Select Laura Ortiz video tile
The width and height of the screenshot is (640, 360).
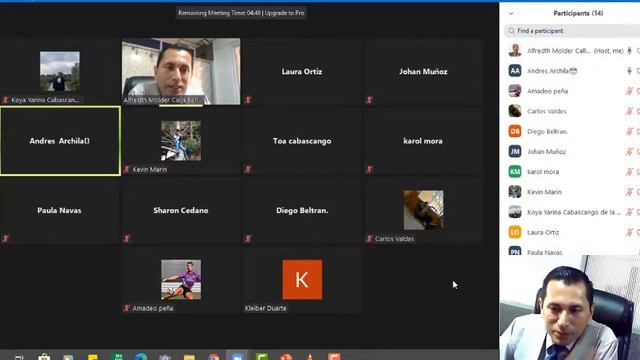pos(302,71)
